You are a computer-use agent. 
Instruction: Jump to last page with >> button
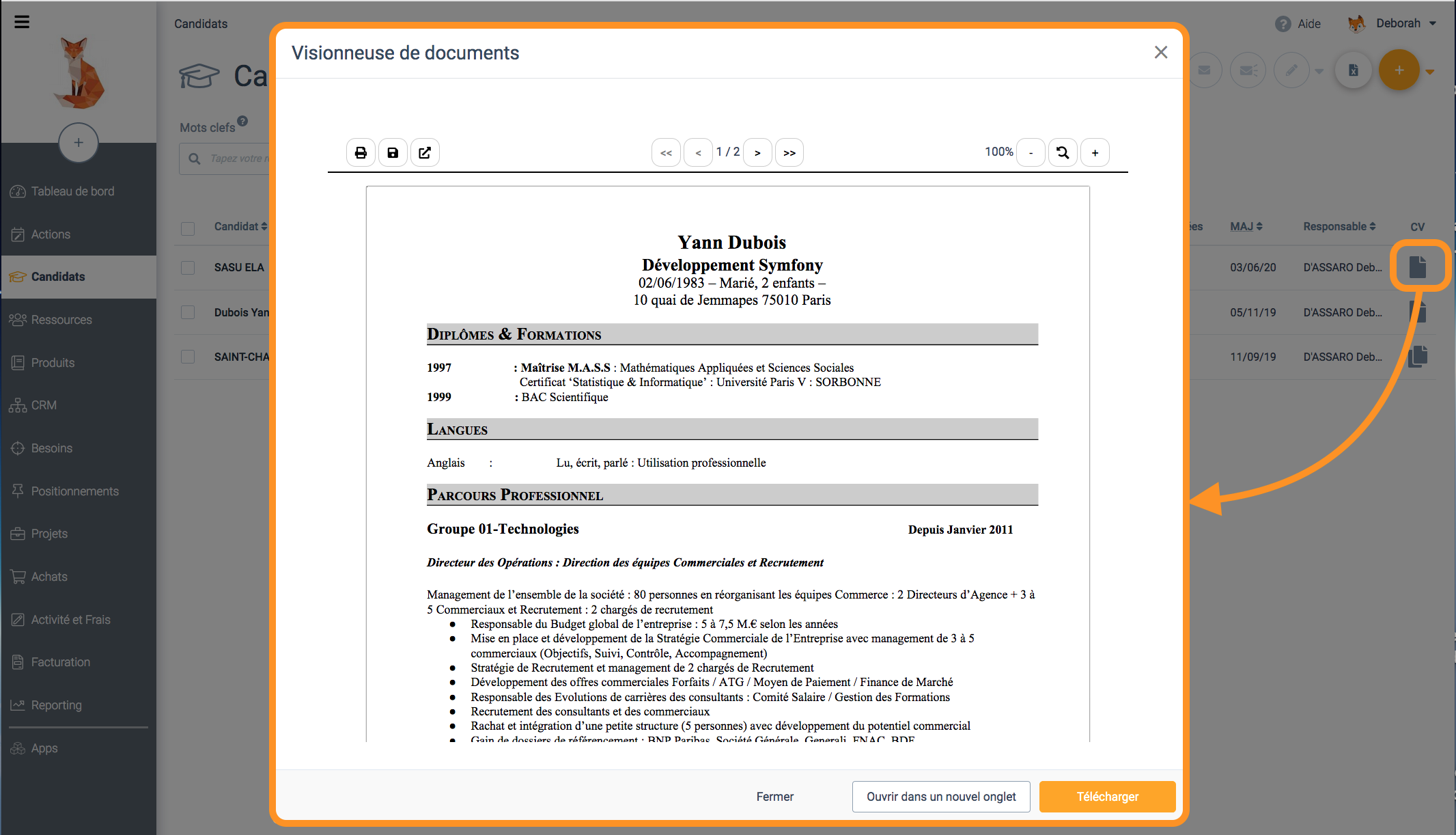[x=789, y=152]
